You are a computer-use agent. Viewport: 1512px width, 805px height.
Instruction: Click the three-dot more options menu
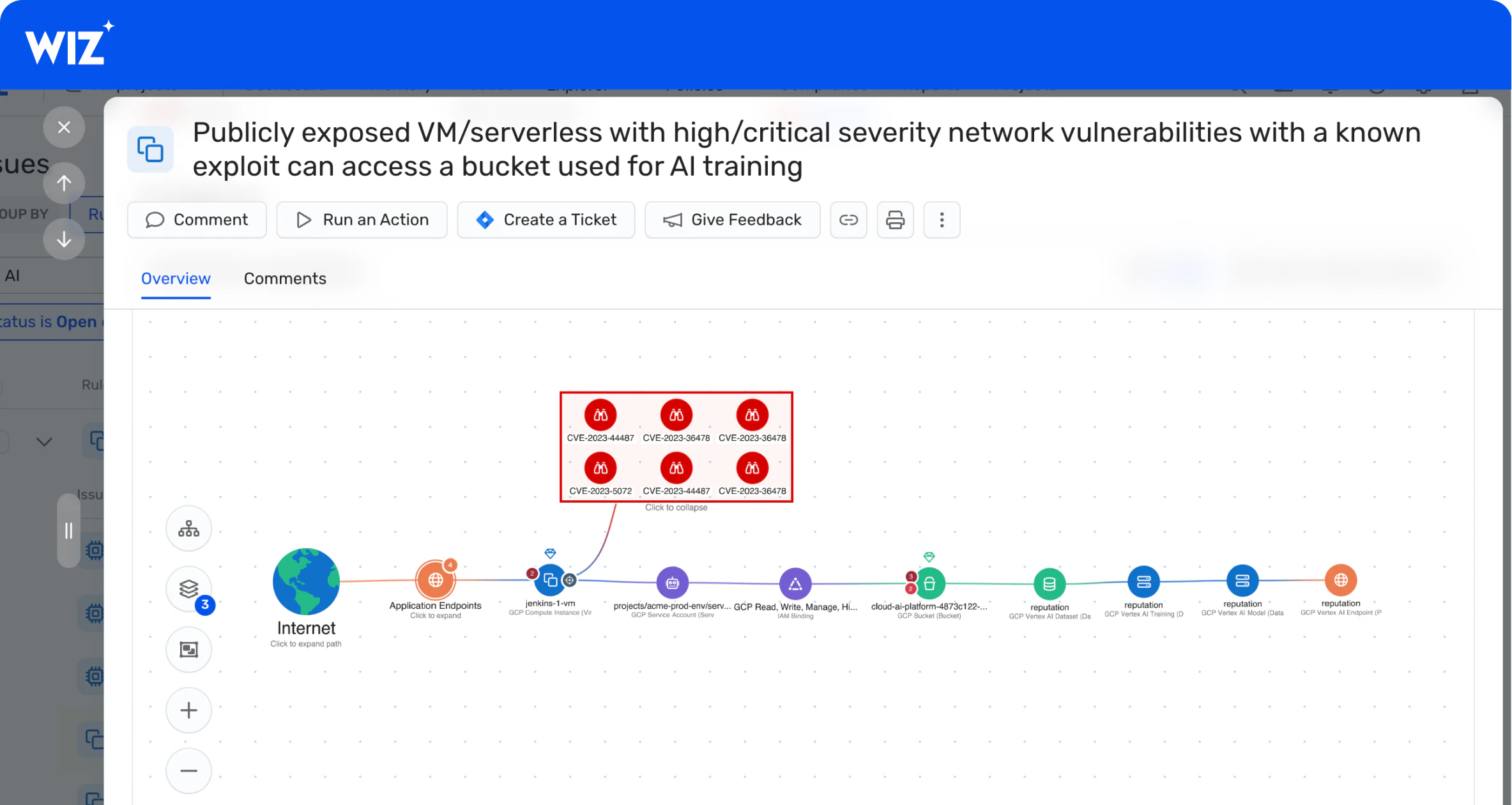pyautogui.click(x=940, y=219)
